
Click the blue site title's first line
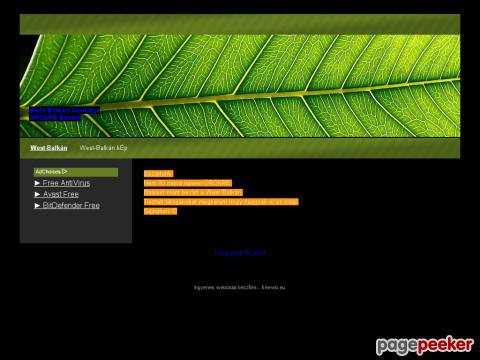tap(65, 110)
